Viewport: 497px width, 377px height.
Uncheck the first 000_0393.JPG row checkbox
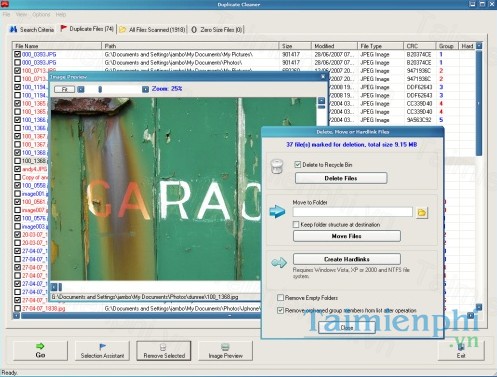17,54
